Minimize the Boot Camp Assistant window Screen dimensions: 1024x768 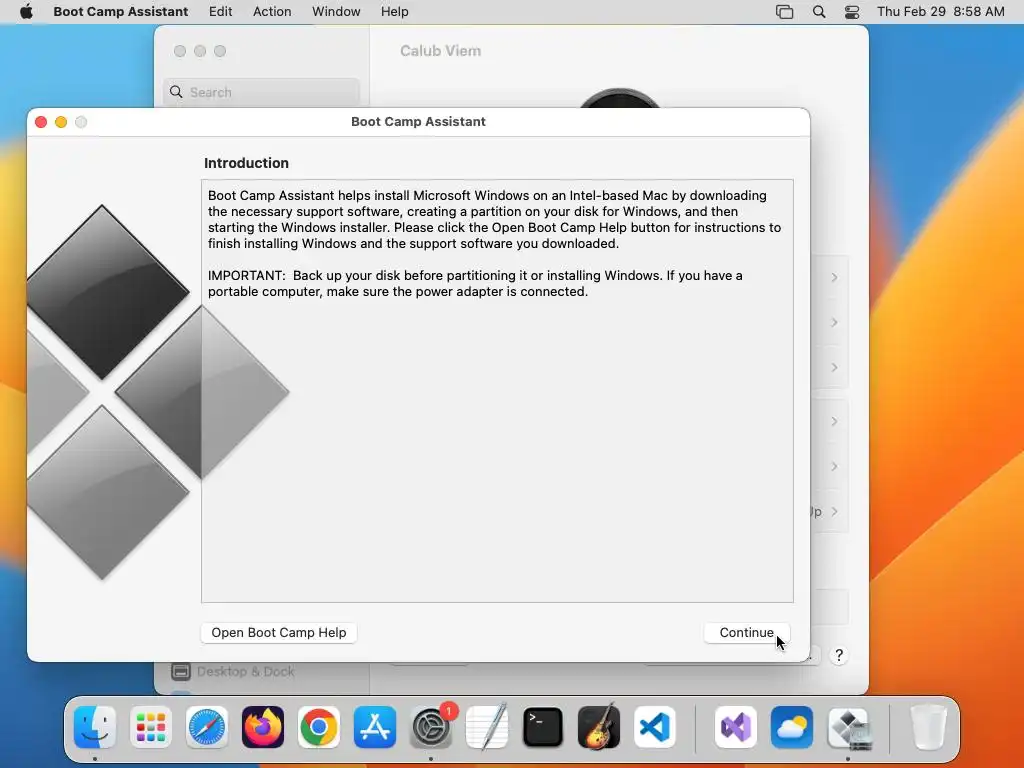coord(61,122)
